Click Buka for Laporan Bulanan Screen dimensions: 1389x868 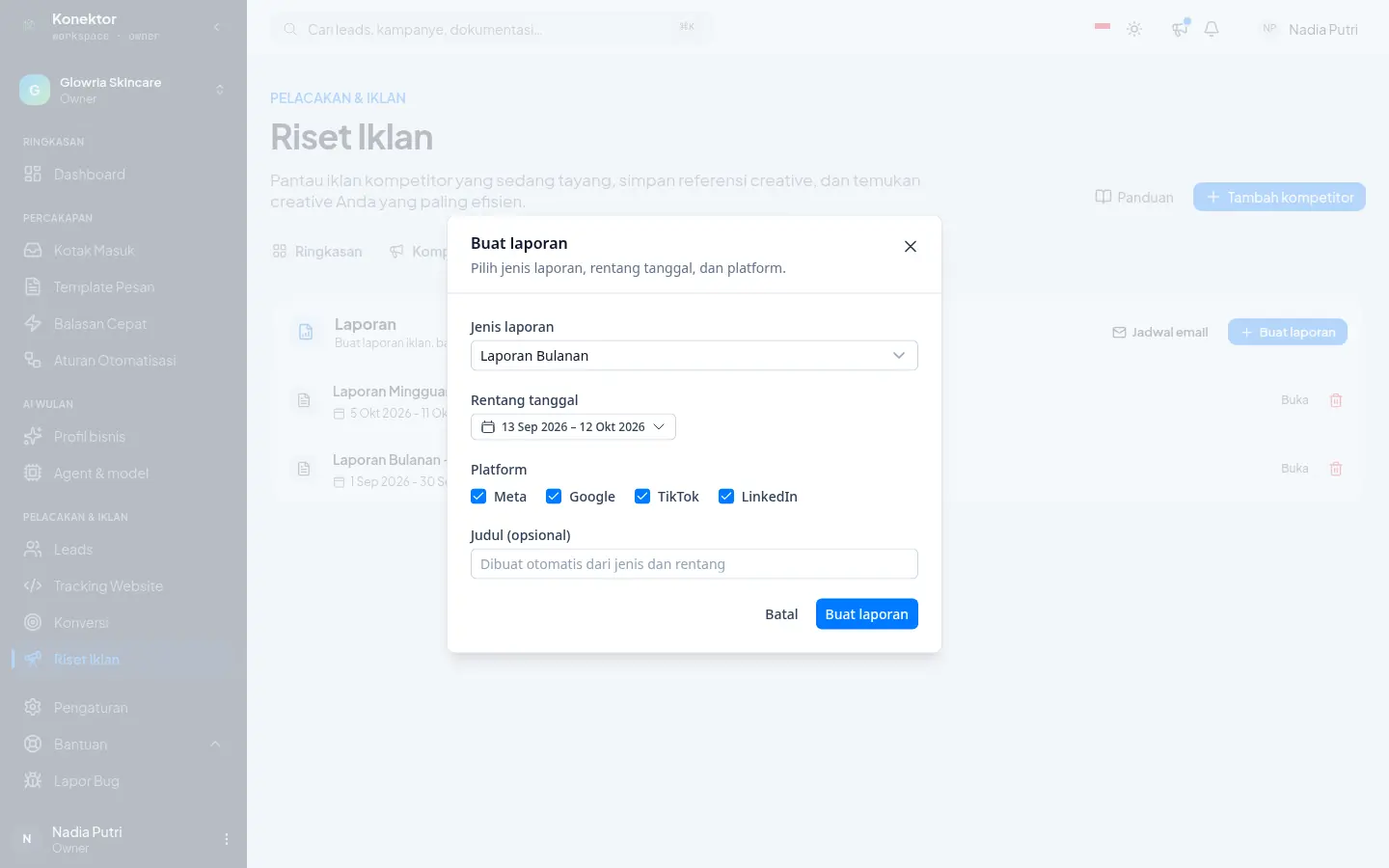click(x=1294, y=469)
